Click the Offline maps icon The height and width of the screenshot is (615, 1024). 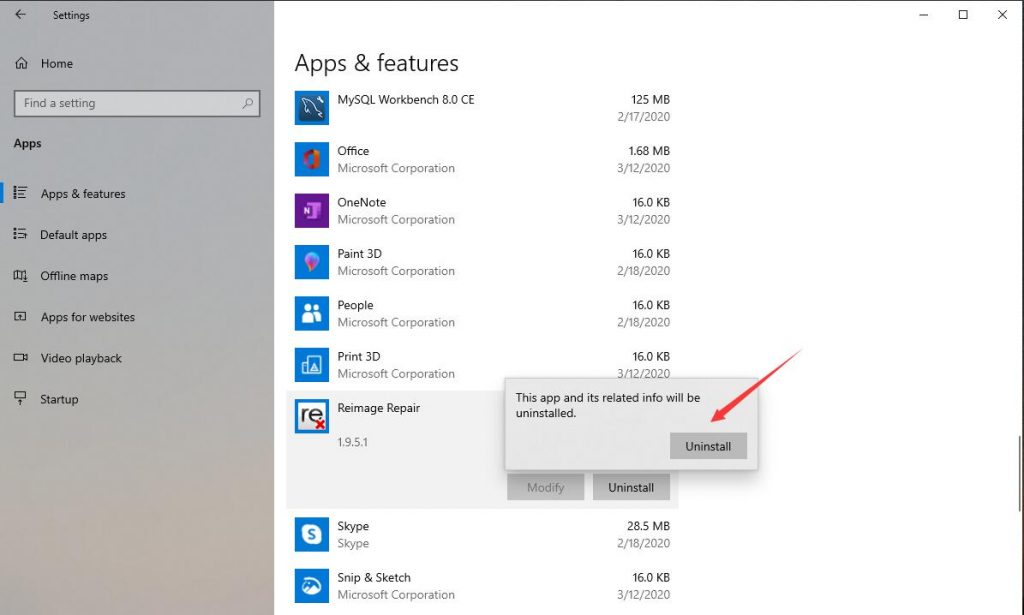coord(20,276)
